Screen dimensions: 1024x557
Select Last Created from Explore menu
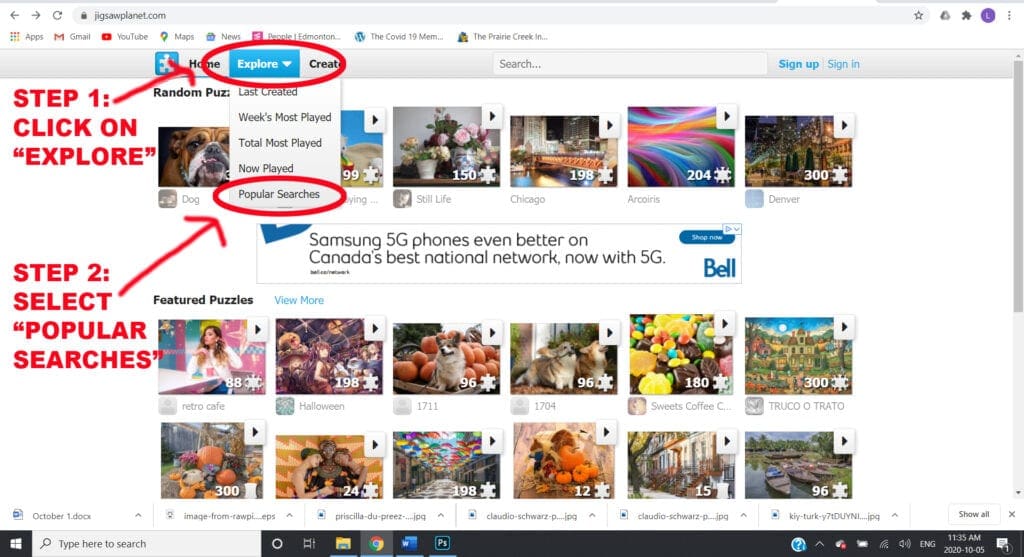click(x=268, y=92)
